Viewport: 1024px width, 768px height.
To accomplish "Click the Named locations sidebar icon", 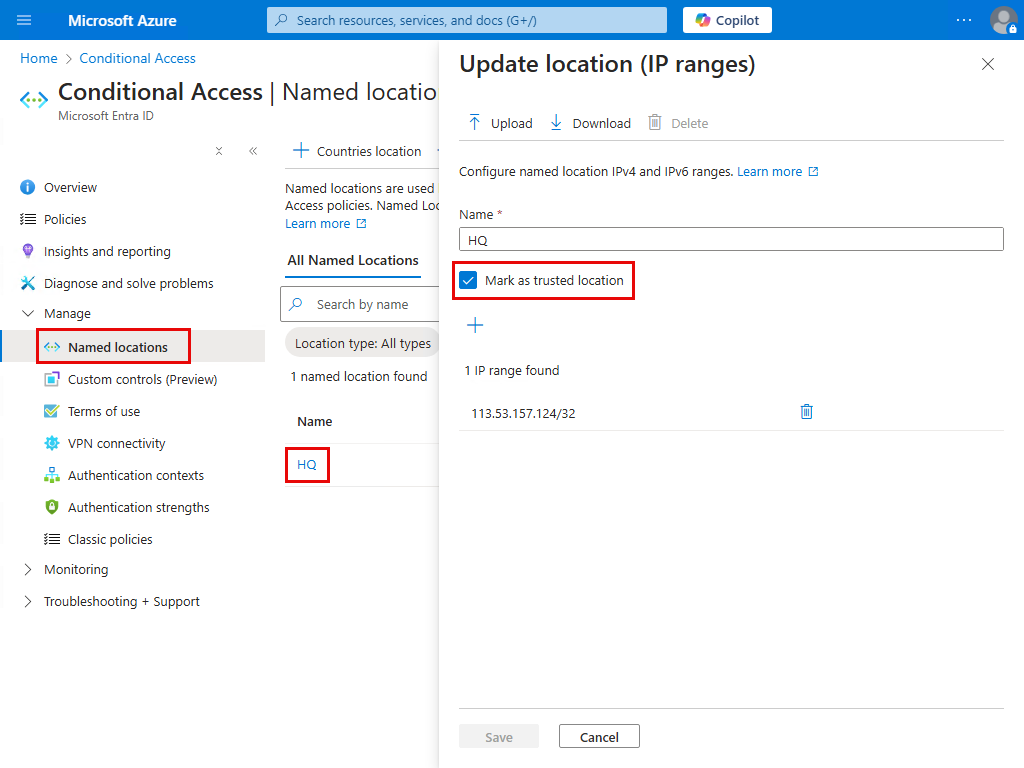I will point(52,347).
